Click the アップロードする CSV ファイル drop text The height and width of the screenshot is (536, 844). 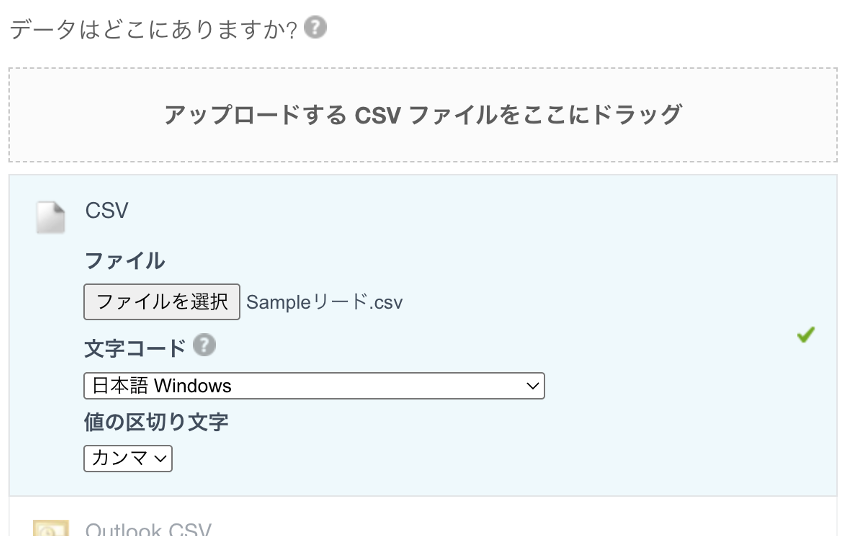423,115
